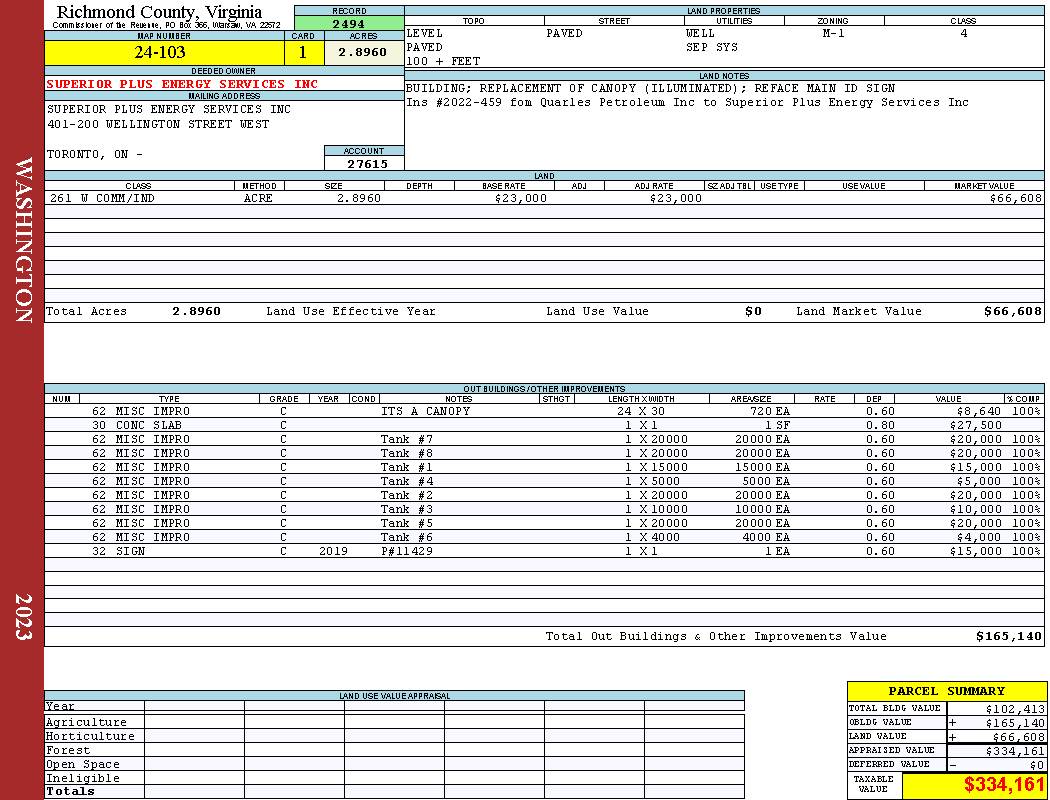The width and height of the screenshot is (1050, 800).
Task: Select the Tank #5 note
Action: [406, 524]
